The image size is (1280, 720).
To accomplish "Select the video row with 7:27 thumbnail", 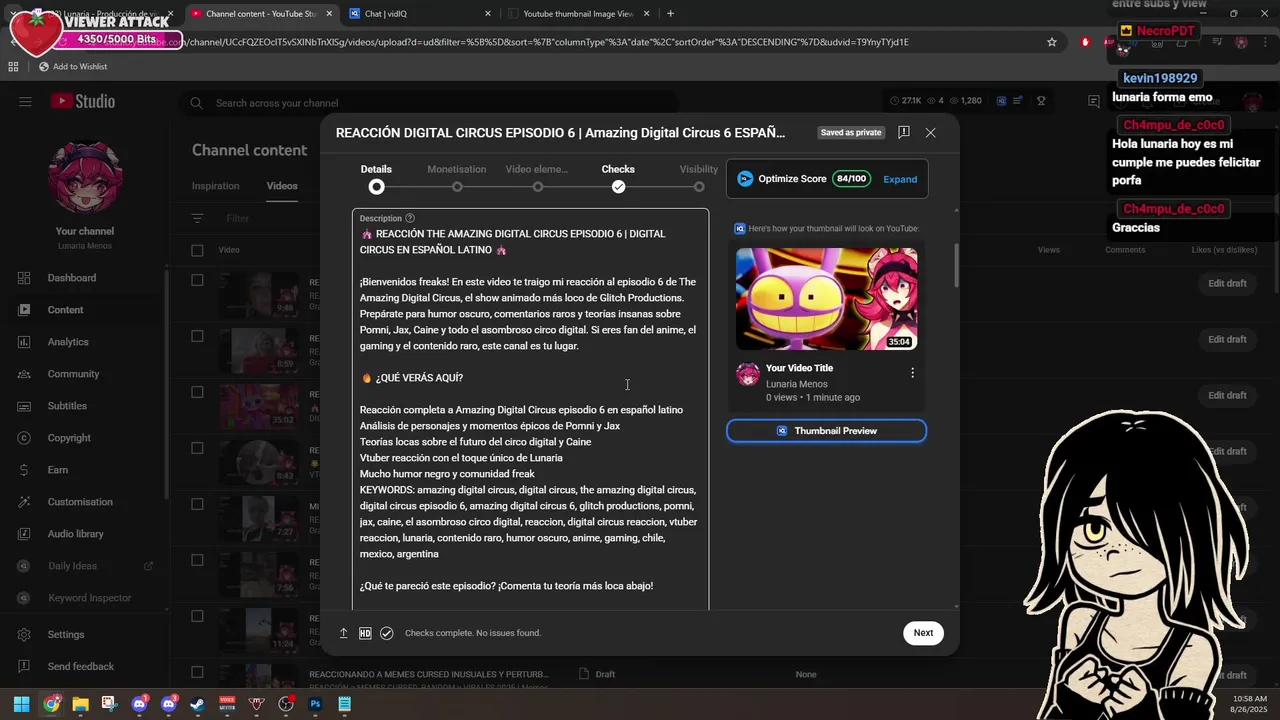I will pos(197,504).
